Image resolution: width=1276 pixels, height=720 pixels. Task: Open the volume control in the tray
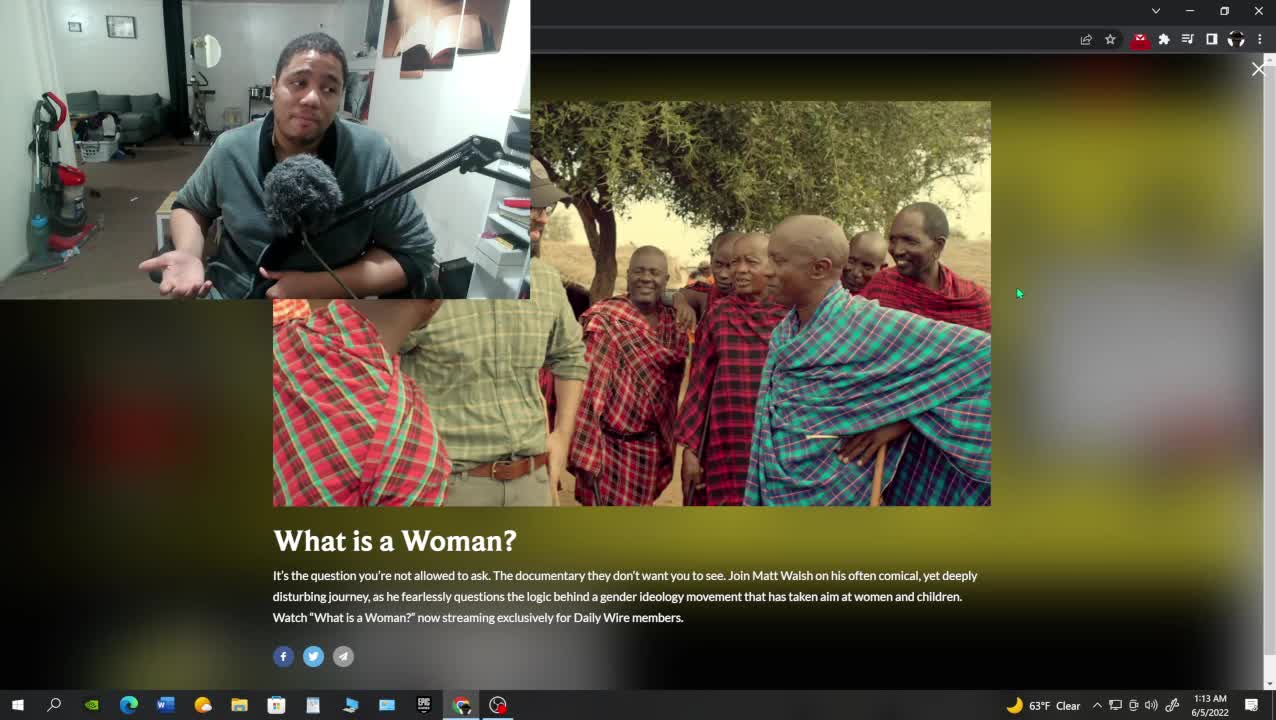click(1151, 705)
